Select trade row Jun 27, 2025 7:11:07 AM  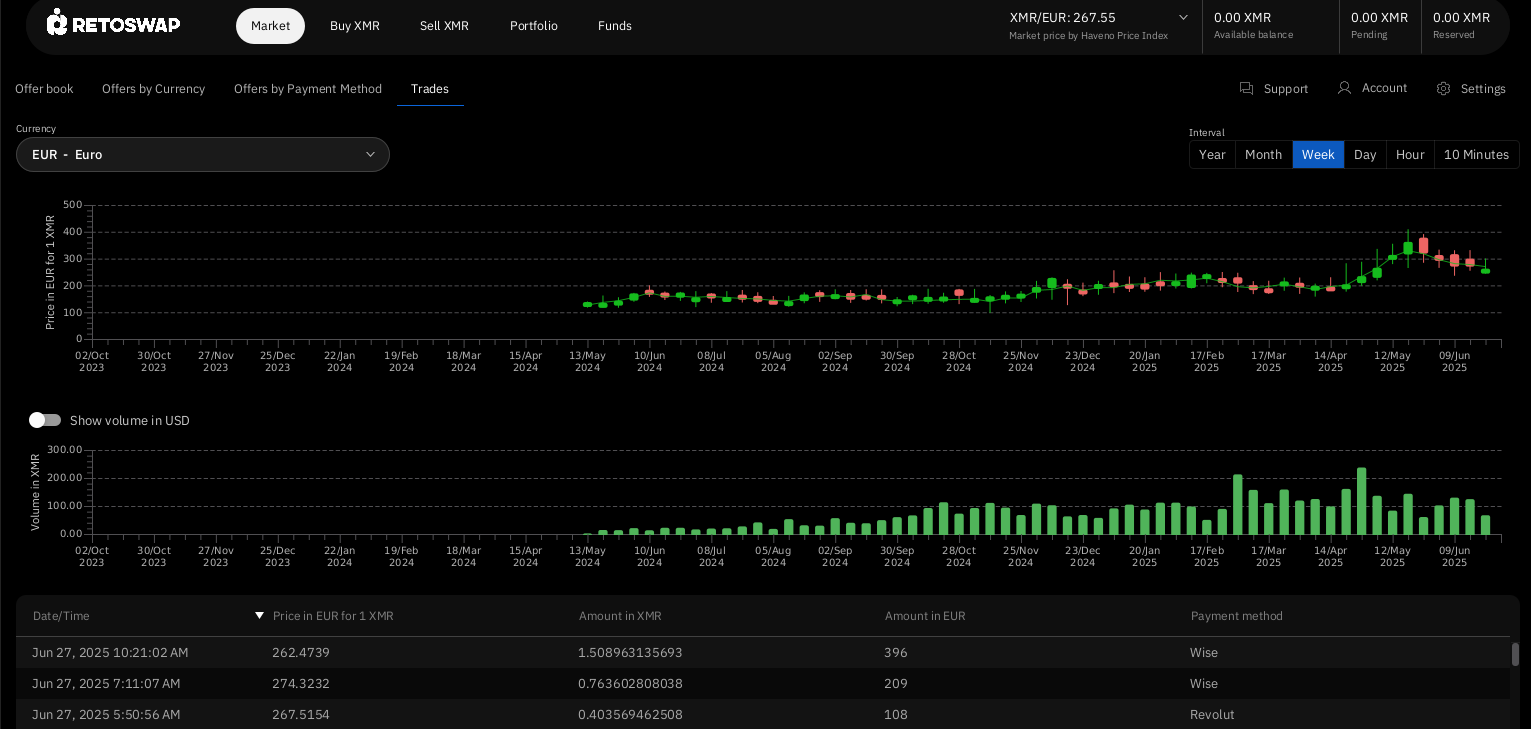[x=763, y=683]
